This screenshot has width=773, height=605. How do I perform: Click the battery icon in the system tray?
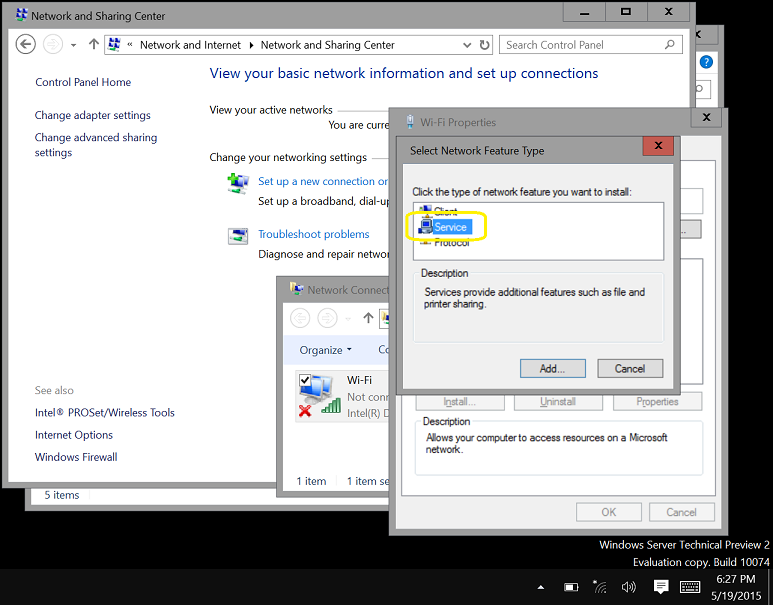(x=571, y=586)
